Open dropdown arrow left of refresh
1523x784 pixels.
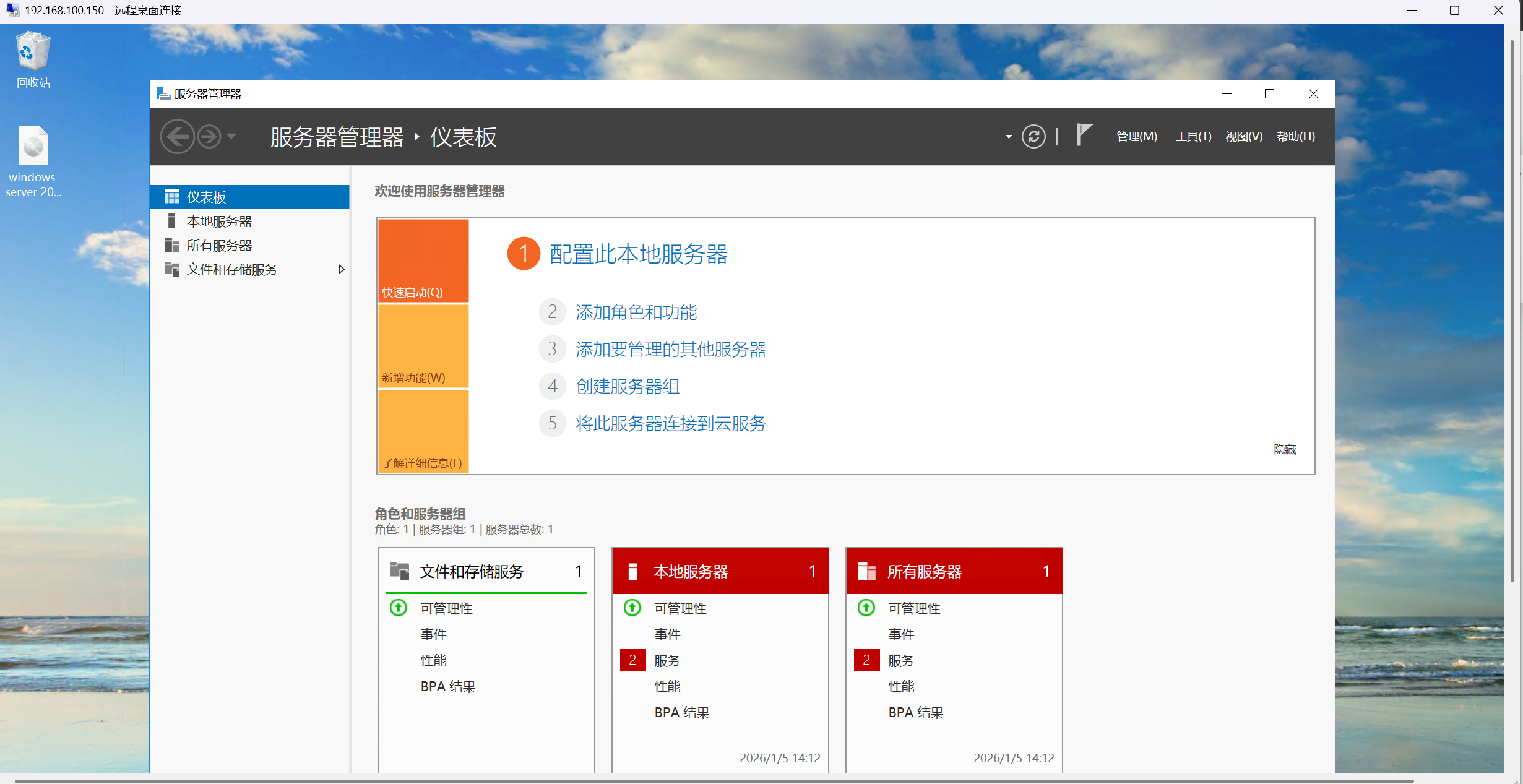(1008, 137)
